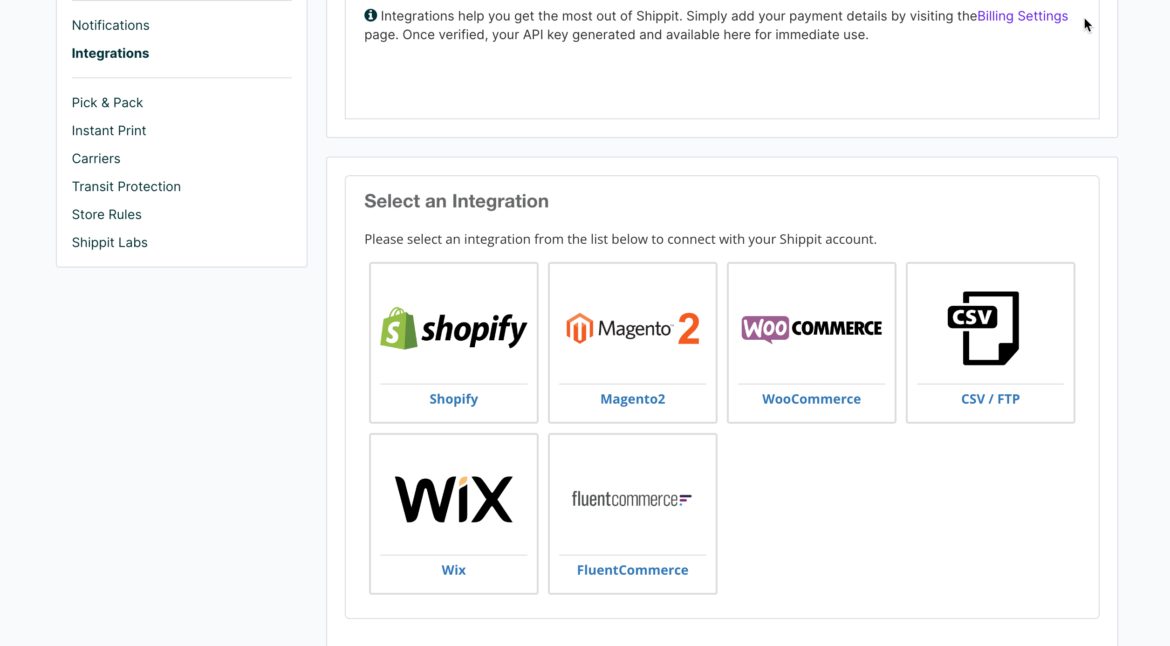Screen dimensions: 1170x646
Task: Go to Notifications in sidebar
Action: click(110, 25)
